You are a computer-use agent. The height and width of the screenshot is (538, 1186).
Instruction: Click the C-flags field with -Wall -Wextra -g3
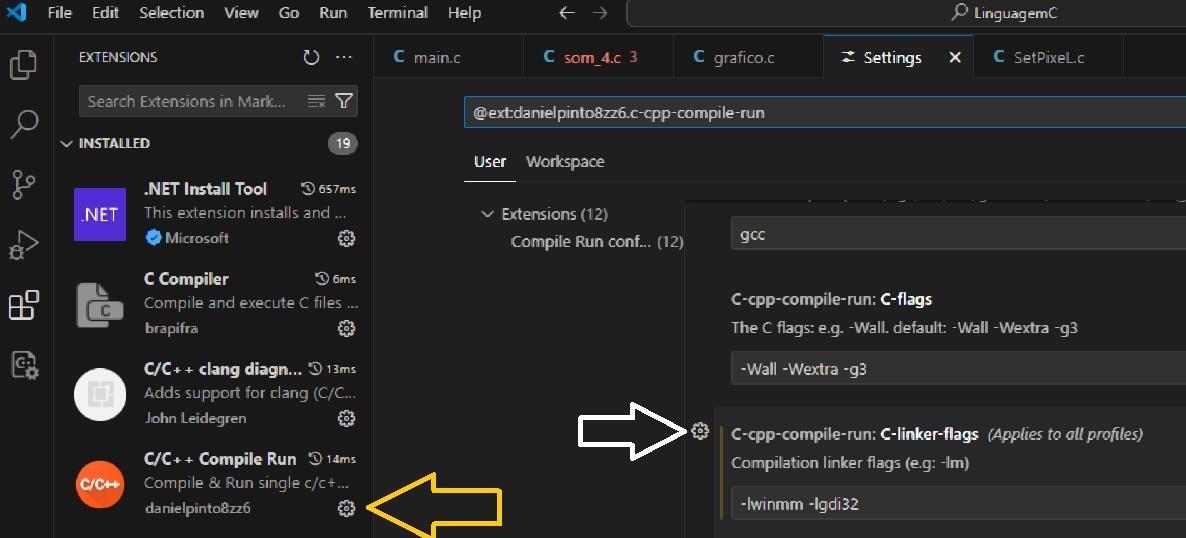(958, 369)
